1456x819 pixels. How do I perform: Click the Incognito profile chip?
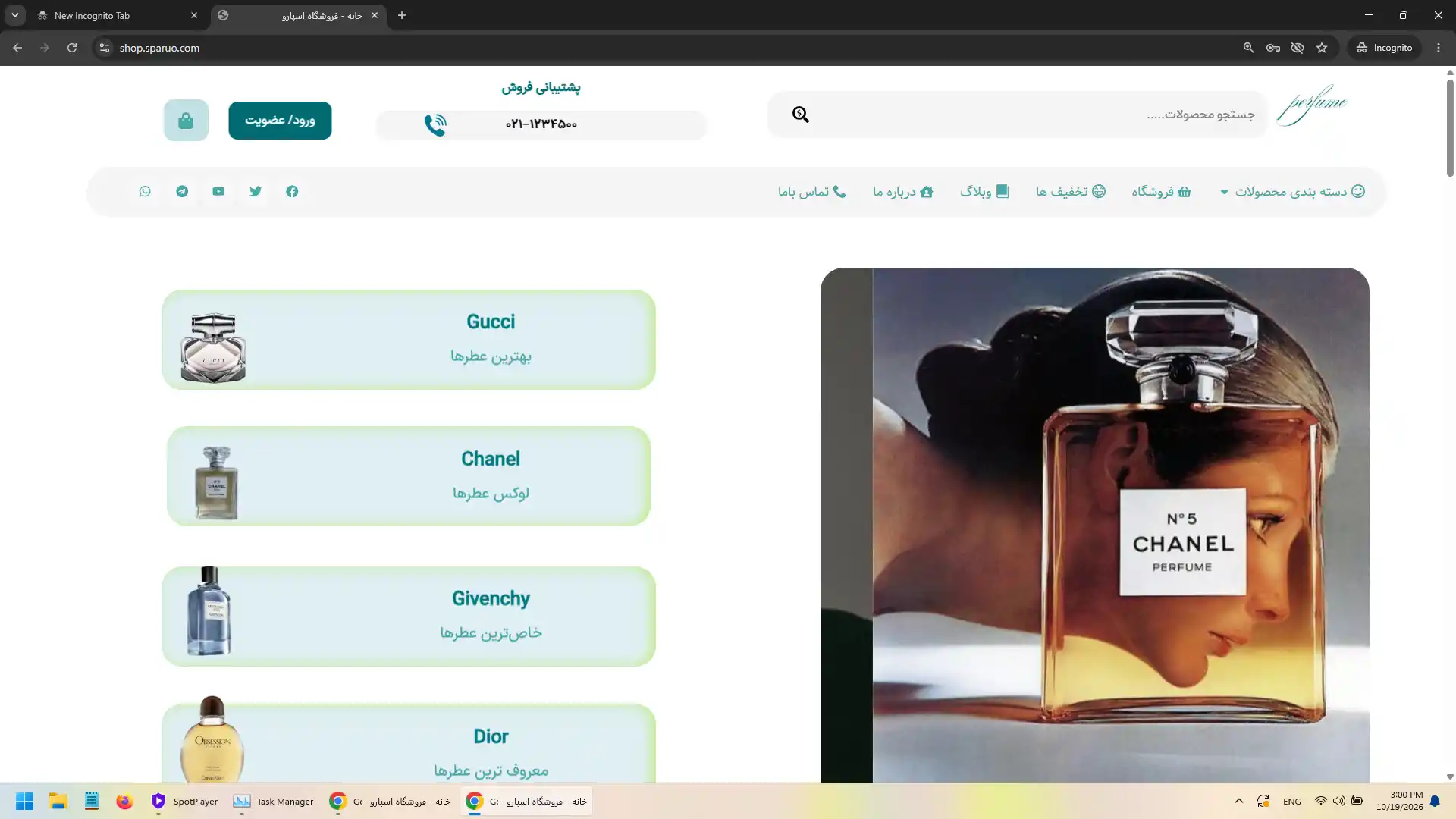(x=1385, y=48)
